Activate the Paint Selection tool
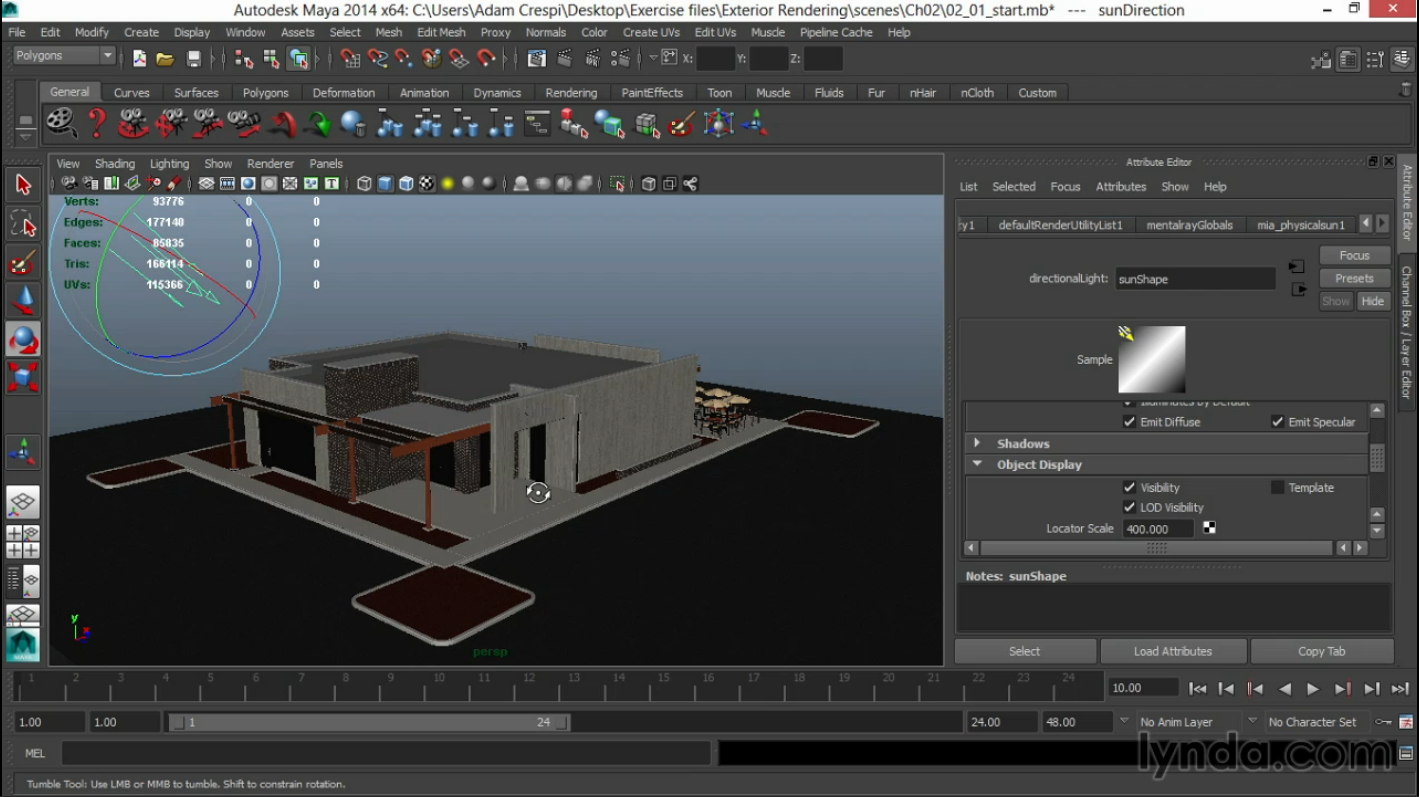Image resolution: width=1419 pixels, height=797 pixels. 22,263
